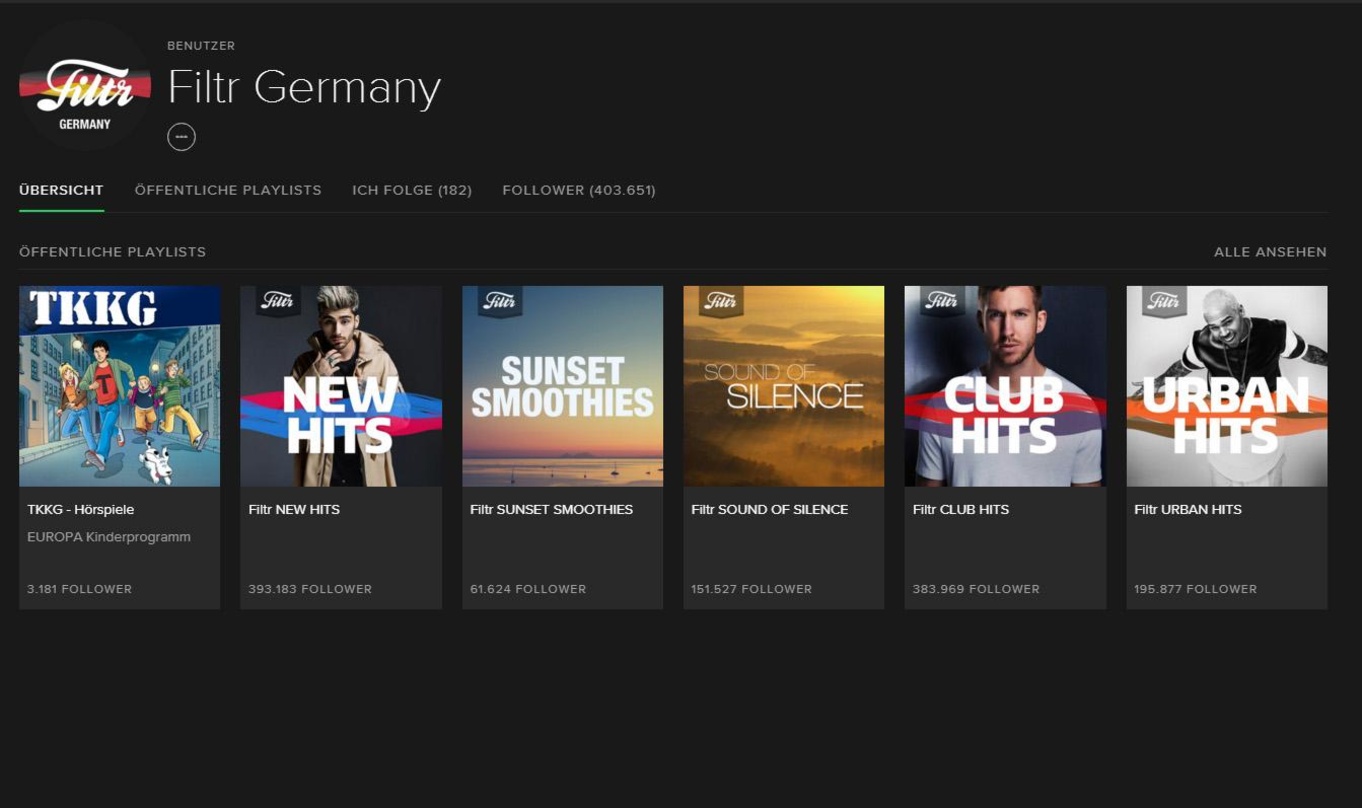Click the 393.183 Follower text
The height and width of the screenshot is (808, 1362).
pyautogui.click(x=310, y=589)
